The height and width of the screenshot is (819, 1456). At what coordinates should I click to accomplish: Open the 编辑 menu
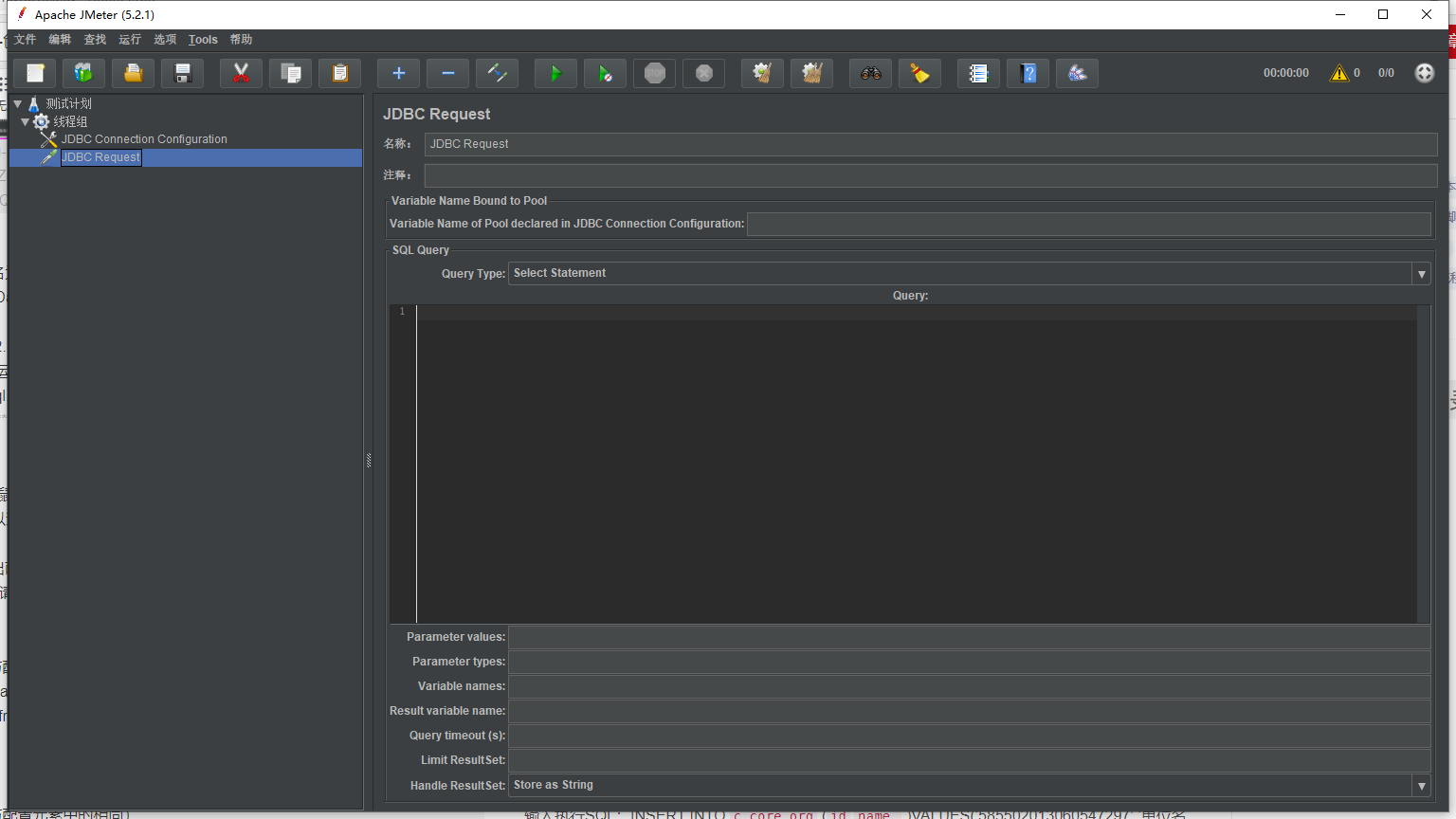point(60,39)
